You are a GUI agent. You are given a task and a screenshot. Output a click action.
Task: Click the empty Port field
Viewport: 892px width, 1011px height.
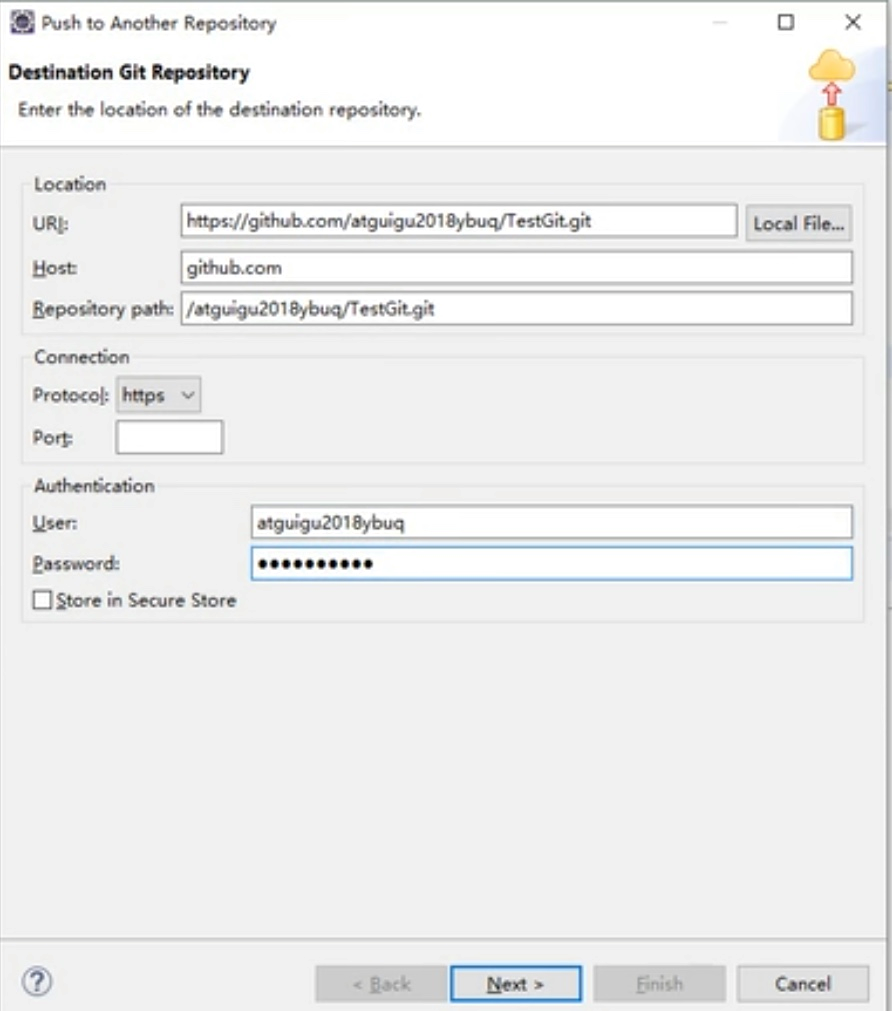[x=170, y=437]
